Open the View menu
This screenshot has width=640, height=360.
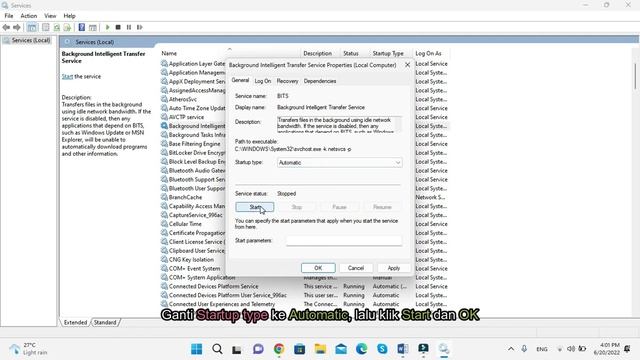(50, 16)
